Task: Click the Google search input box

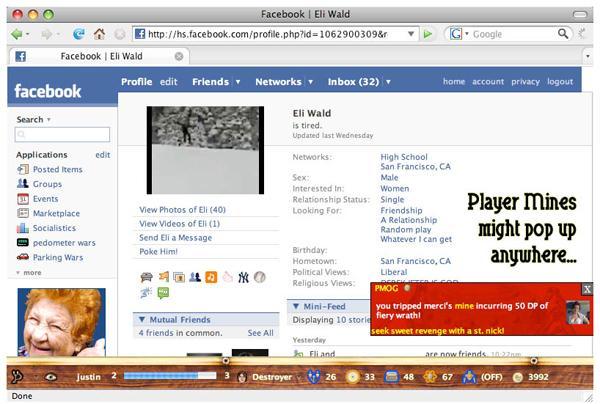Action: click(x=513, y=34)
